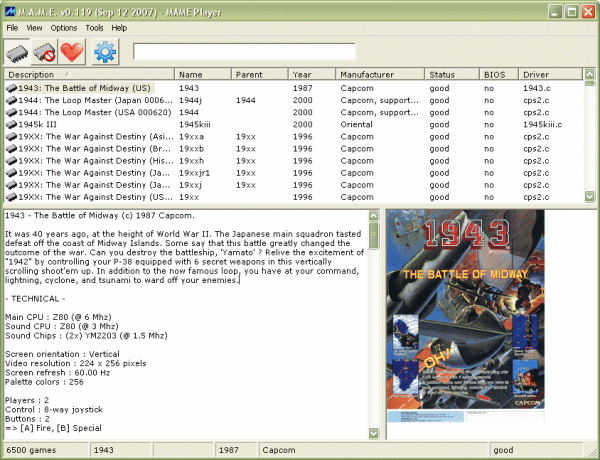Viewport: 600px width, 460px height.
Task: Click the MAME window title icon
Action: pyautogui.click(x=10, y=11)
